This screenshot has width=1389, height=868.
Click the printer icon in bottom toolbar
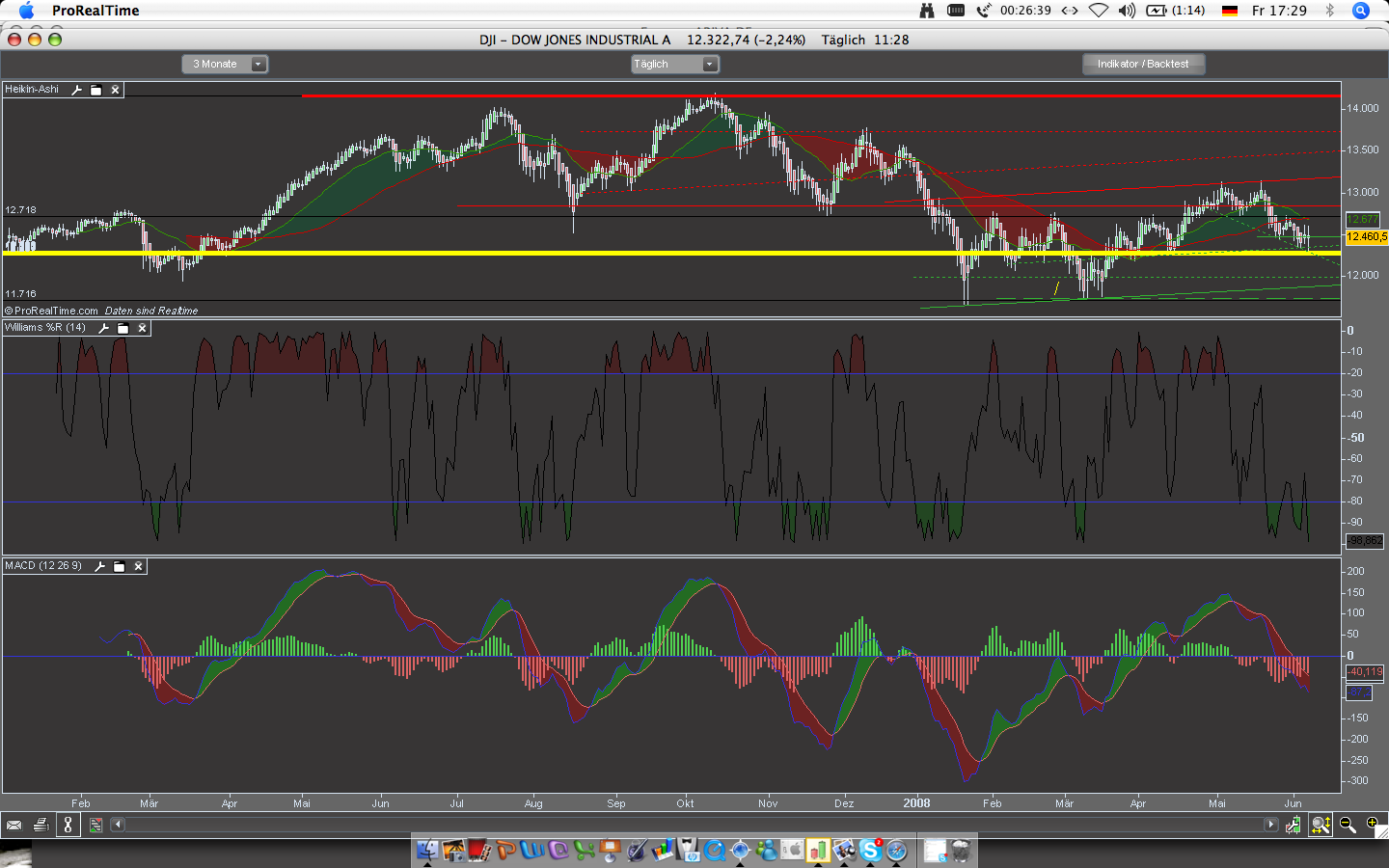[x=41, y=825]
